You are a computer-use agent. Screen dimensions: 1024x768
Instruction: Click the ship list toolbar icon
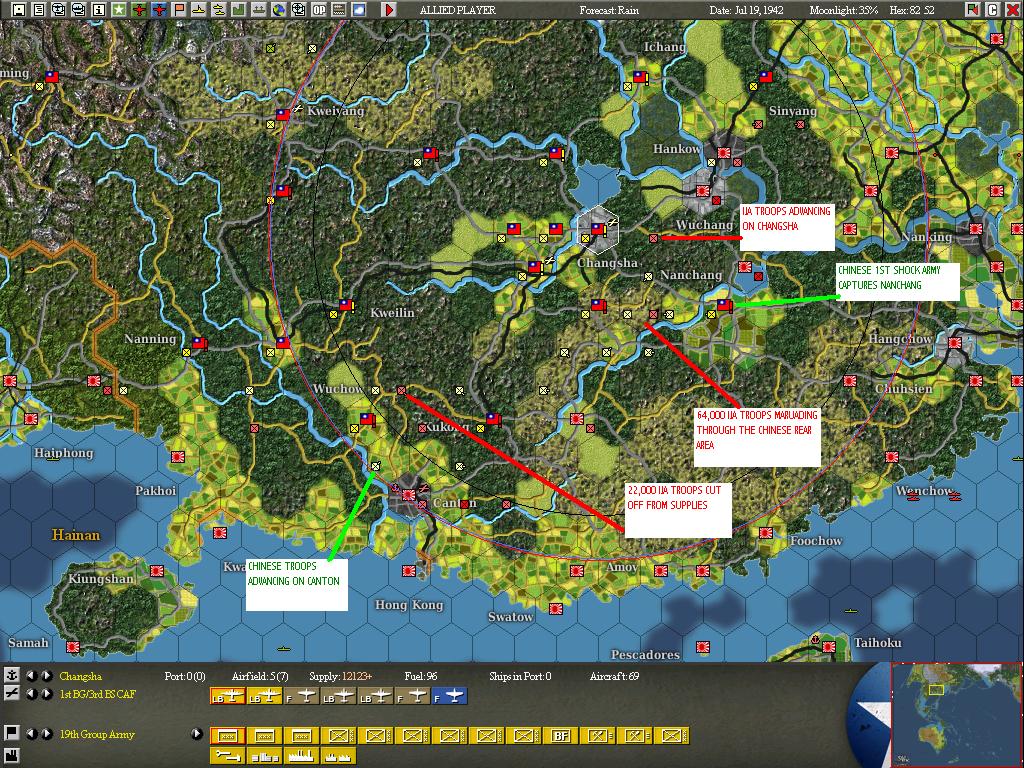(x=78, y=10)
